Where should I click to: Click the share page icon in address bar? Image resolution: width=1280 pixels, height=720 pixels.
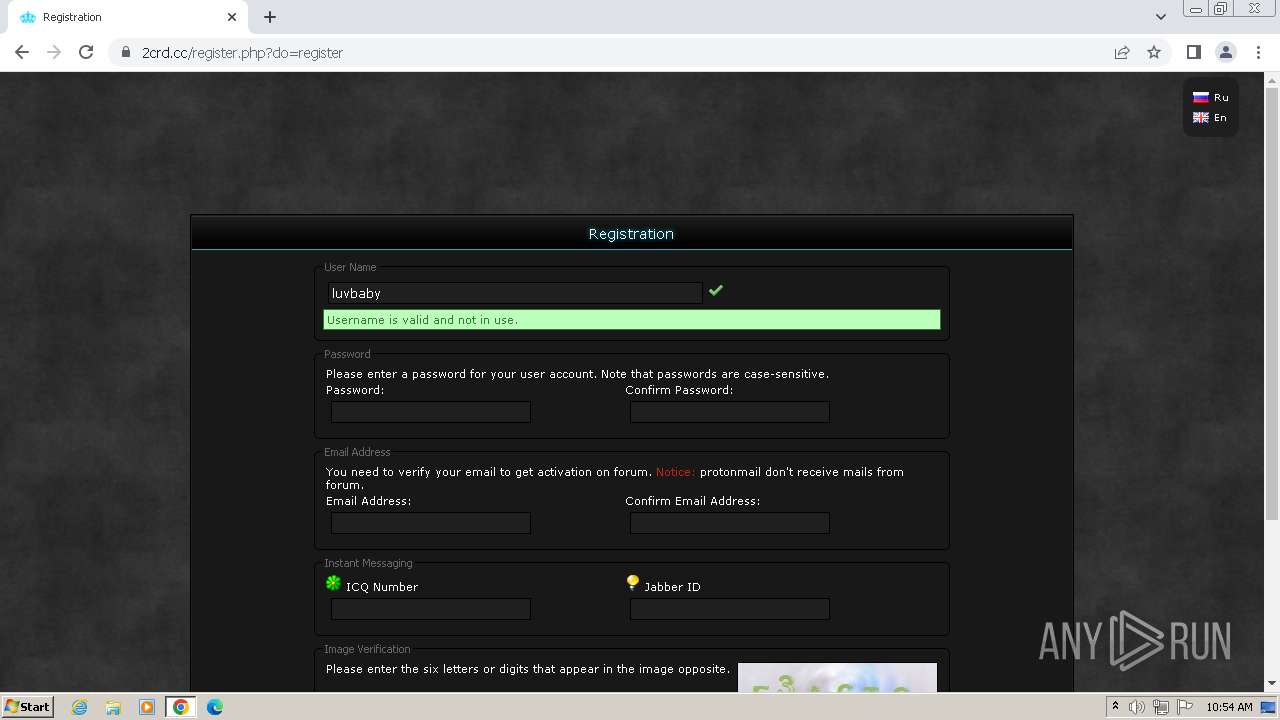pyautogui.click(x=1122, y=52)
